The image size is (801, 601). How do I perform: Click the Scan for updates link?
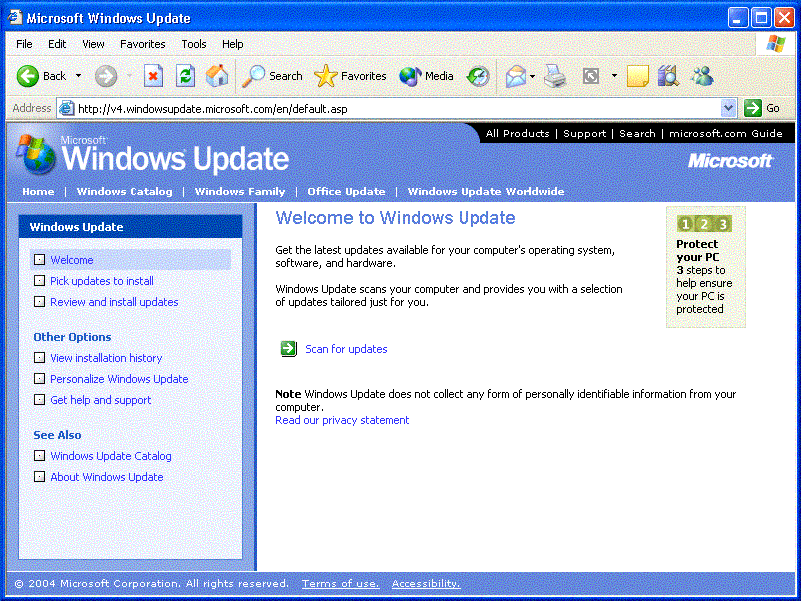coord(346,349)
